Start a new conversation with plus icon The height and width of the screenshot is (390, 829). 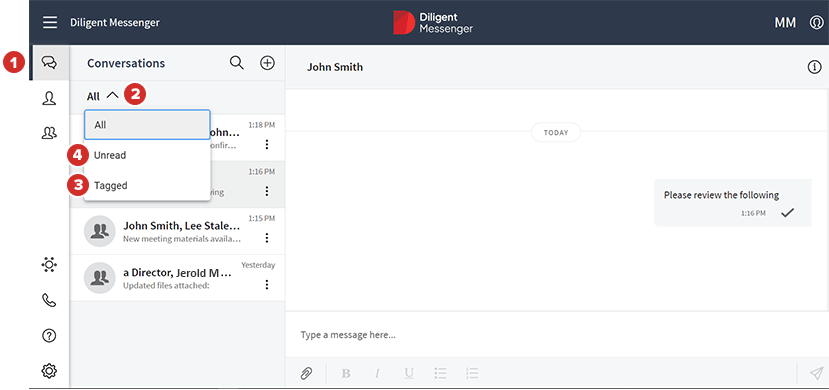pyautogui.click(x=268, y=63)
